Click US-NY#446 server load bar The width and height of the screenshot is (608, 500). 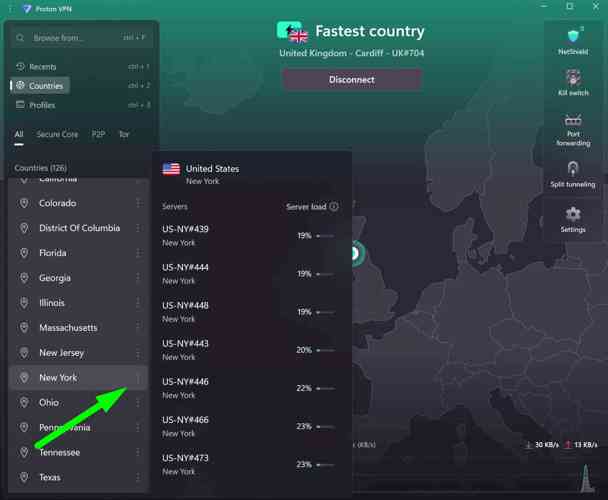[325, 388]
